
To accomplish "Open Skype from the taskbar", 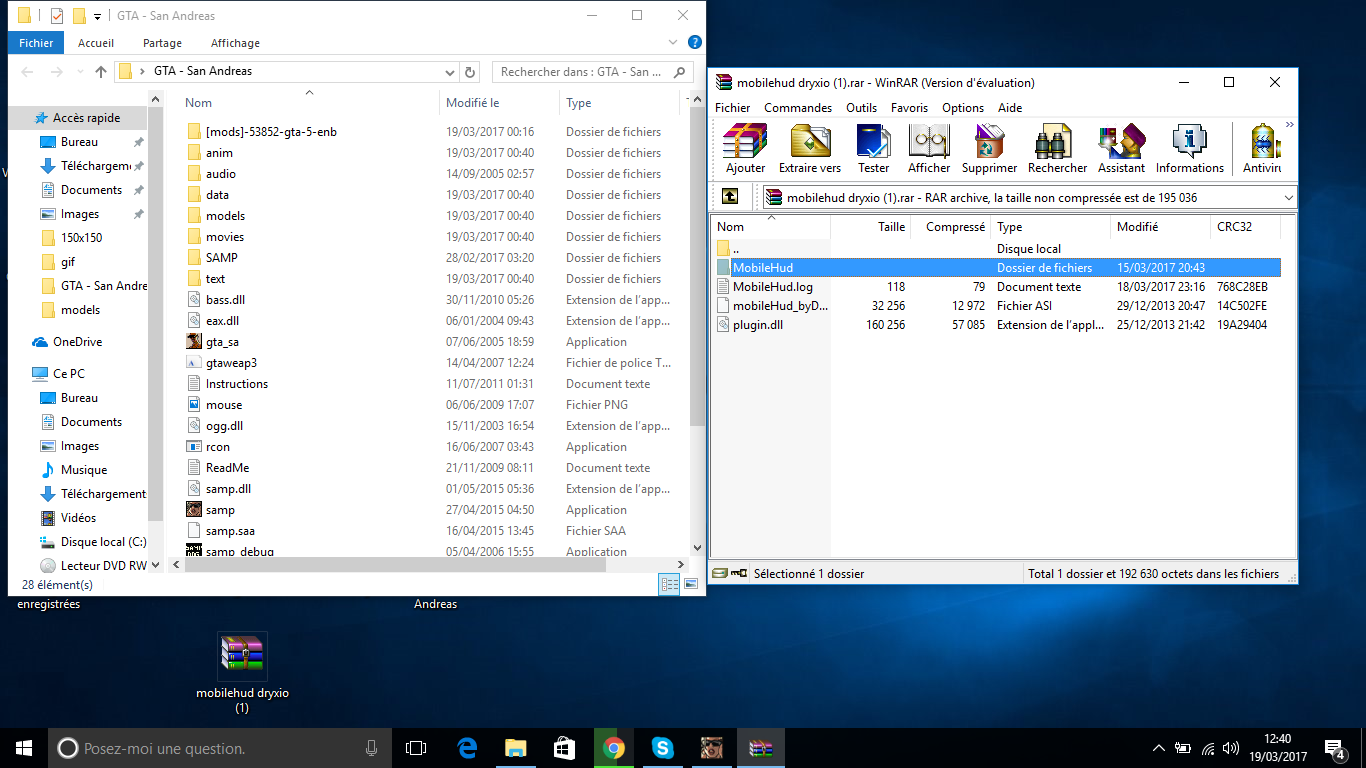I will click(x=662, y=748).
